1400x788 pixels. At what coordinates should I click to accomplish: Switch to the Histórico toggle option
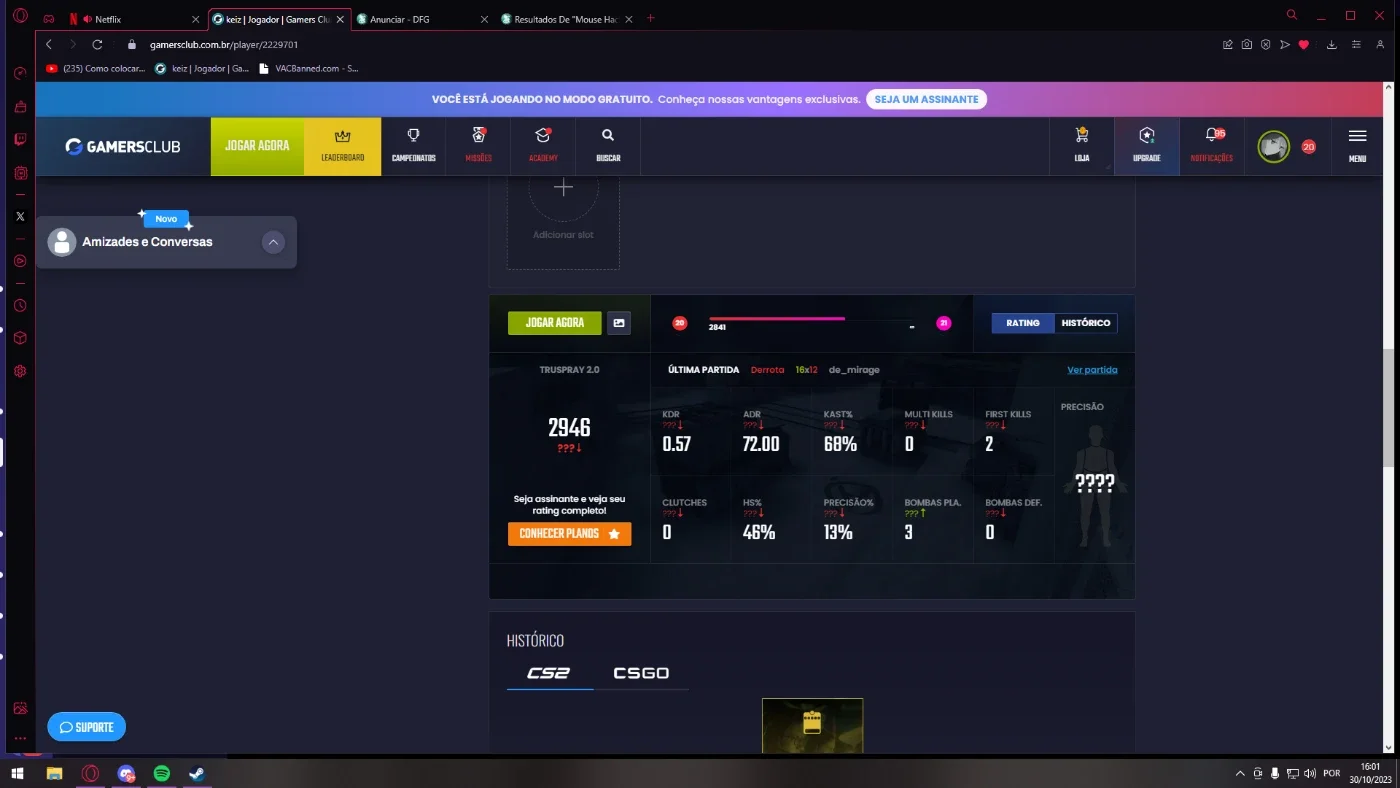coord(1086,323)
